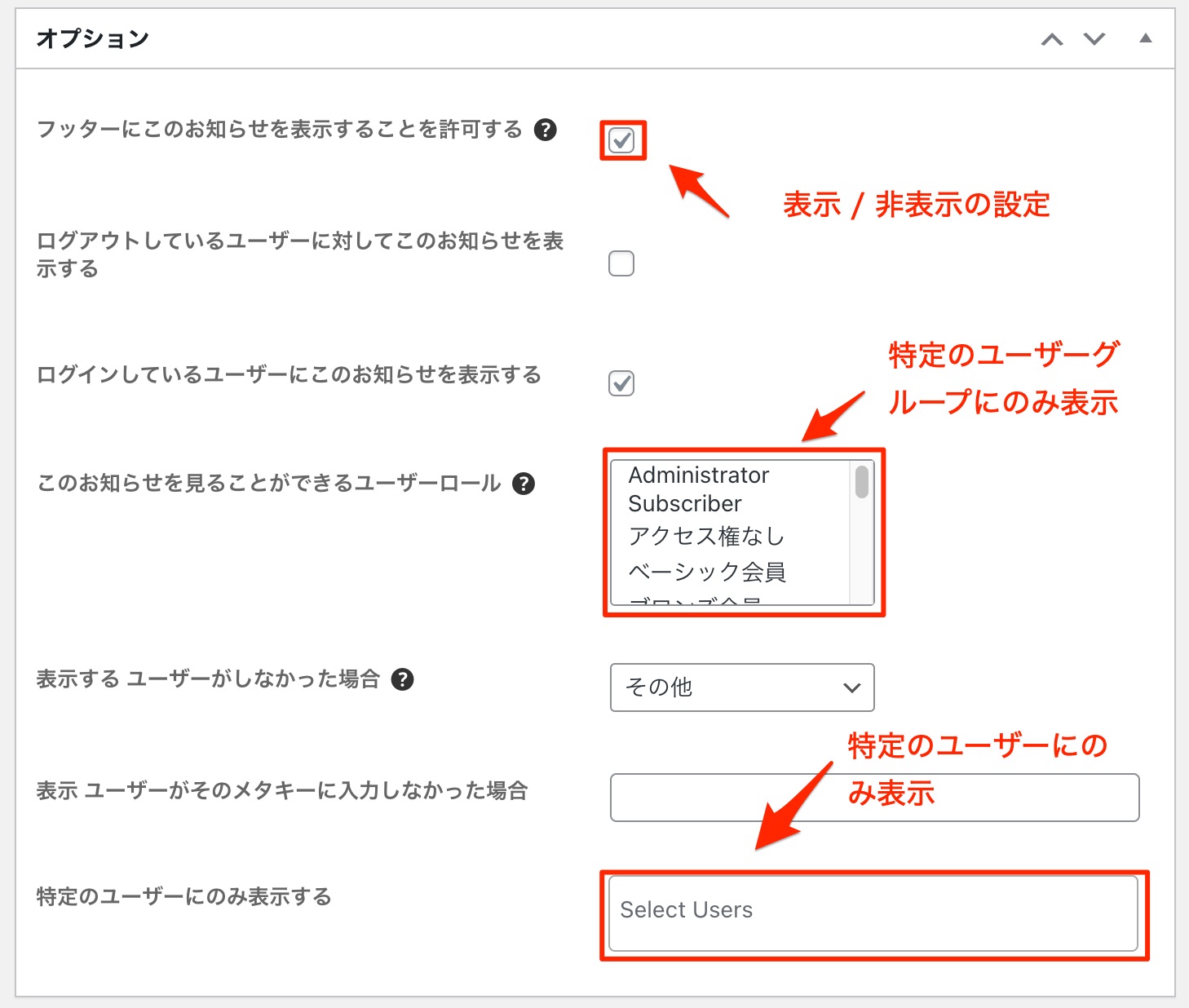The image size is (1189, 1008).
Task: Click help icon beside ユーザーがしなかった場合 label
Action: pyautogui.click(x=402, y=679)
